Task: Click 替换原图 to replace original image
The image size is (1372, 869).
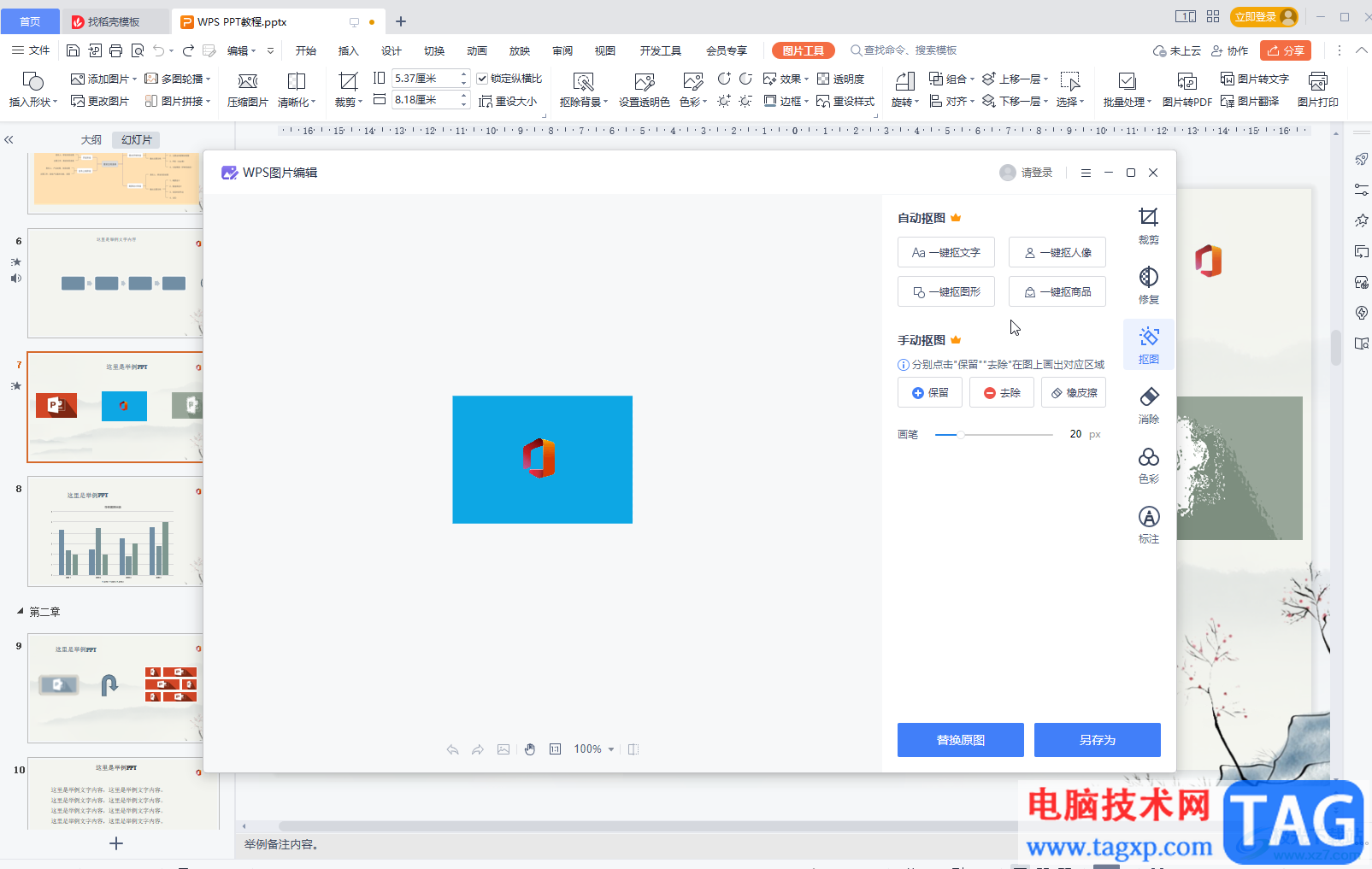Action: click(x=961, y=740)
